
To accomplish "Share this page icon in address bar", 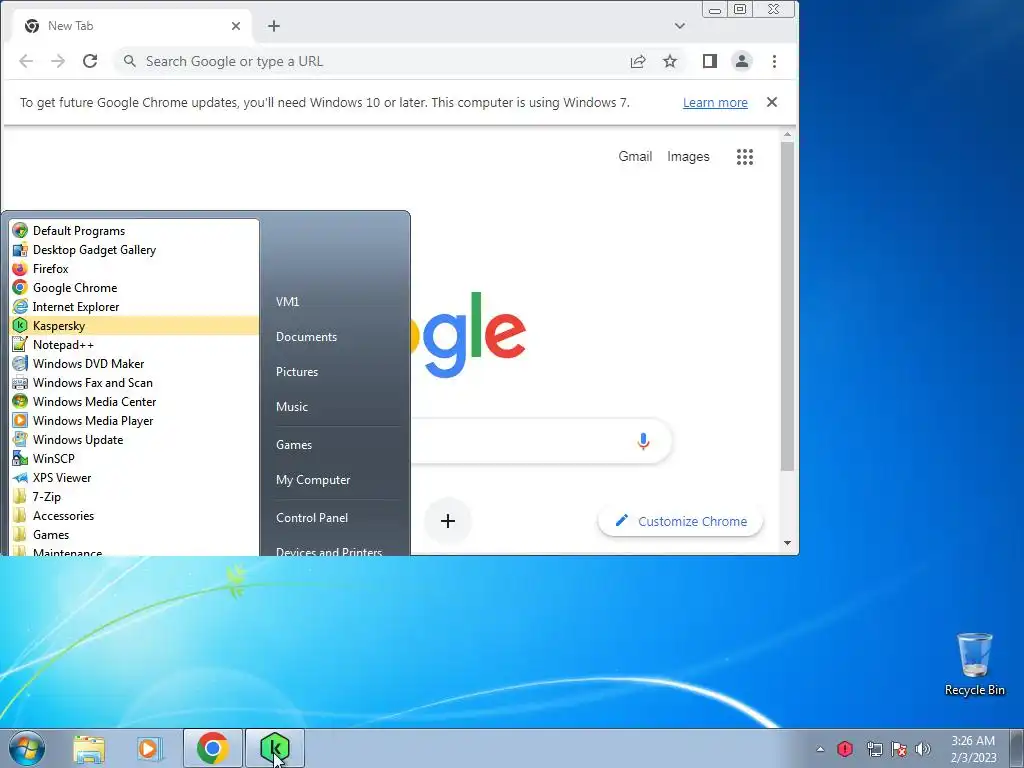I will tap(638, 61).
